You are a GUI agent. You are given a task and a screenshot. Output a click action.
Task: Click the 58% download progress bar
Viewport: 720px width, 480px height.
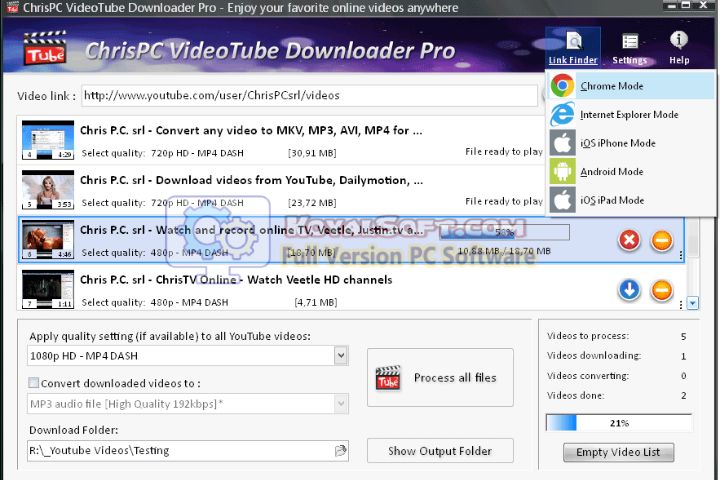504,232
